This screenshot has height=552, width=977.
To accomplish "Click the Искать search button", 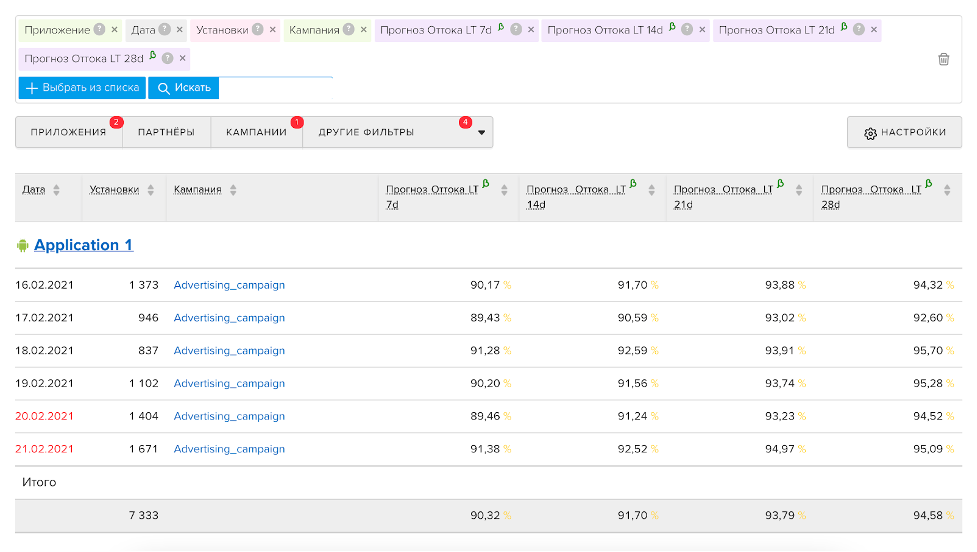I will tap(184, 88).
